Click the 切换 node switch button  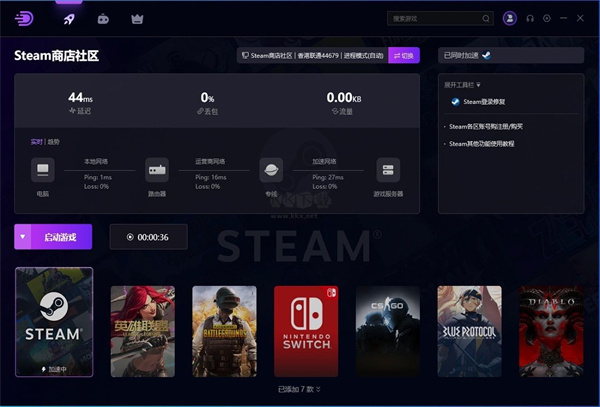click(x=404, y=56)
